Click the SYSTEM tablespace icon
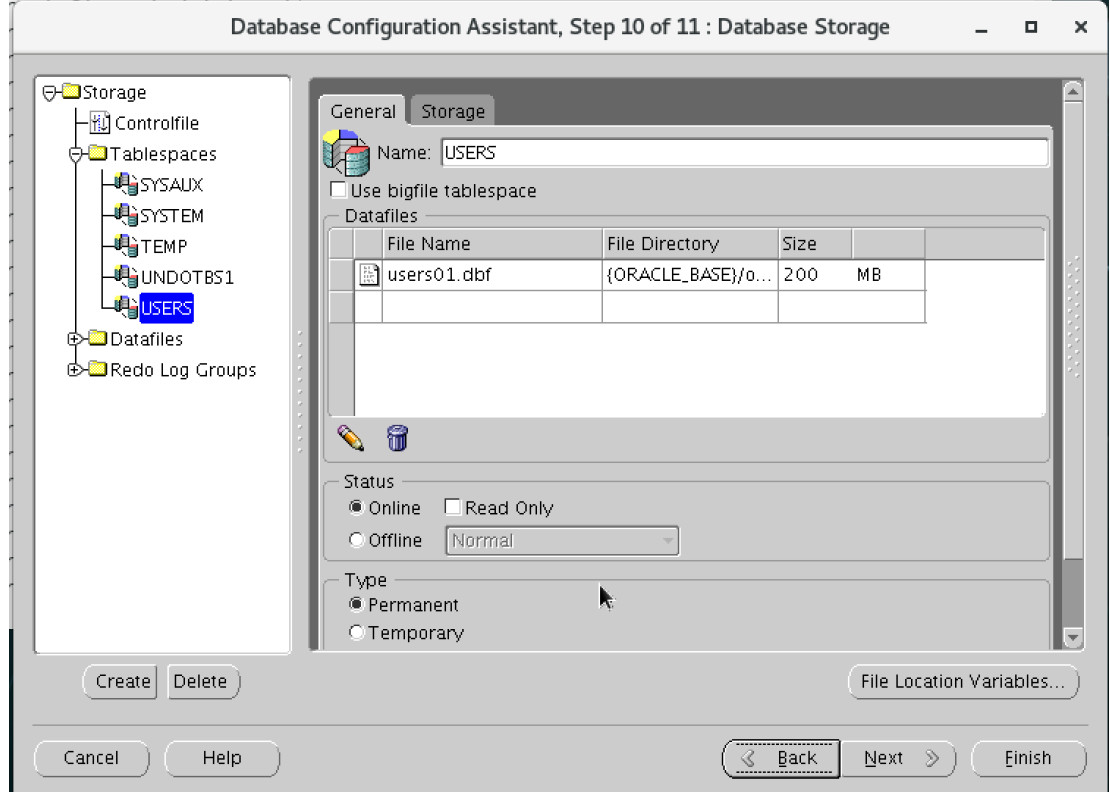 (125, 216)
